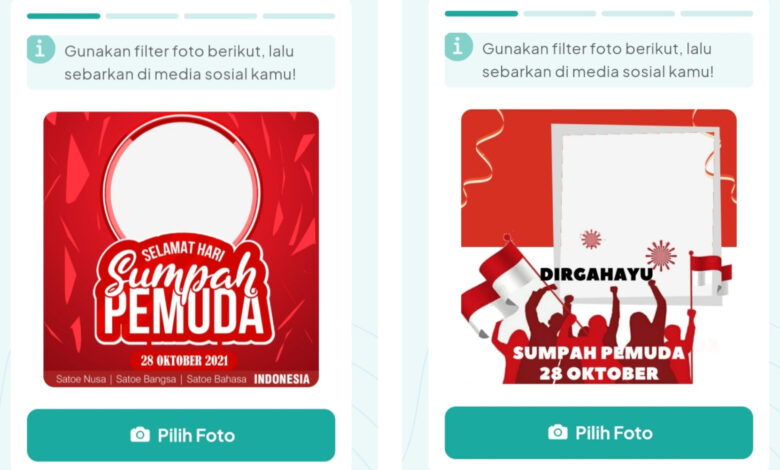Select the first progress step in right panel
Image resolution: width=780 pixels, height=470 pixels.
click(481, 13)
